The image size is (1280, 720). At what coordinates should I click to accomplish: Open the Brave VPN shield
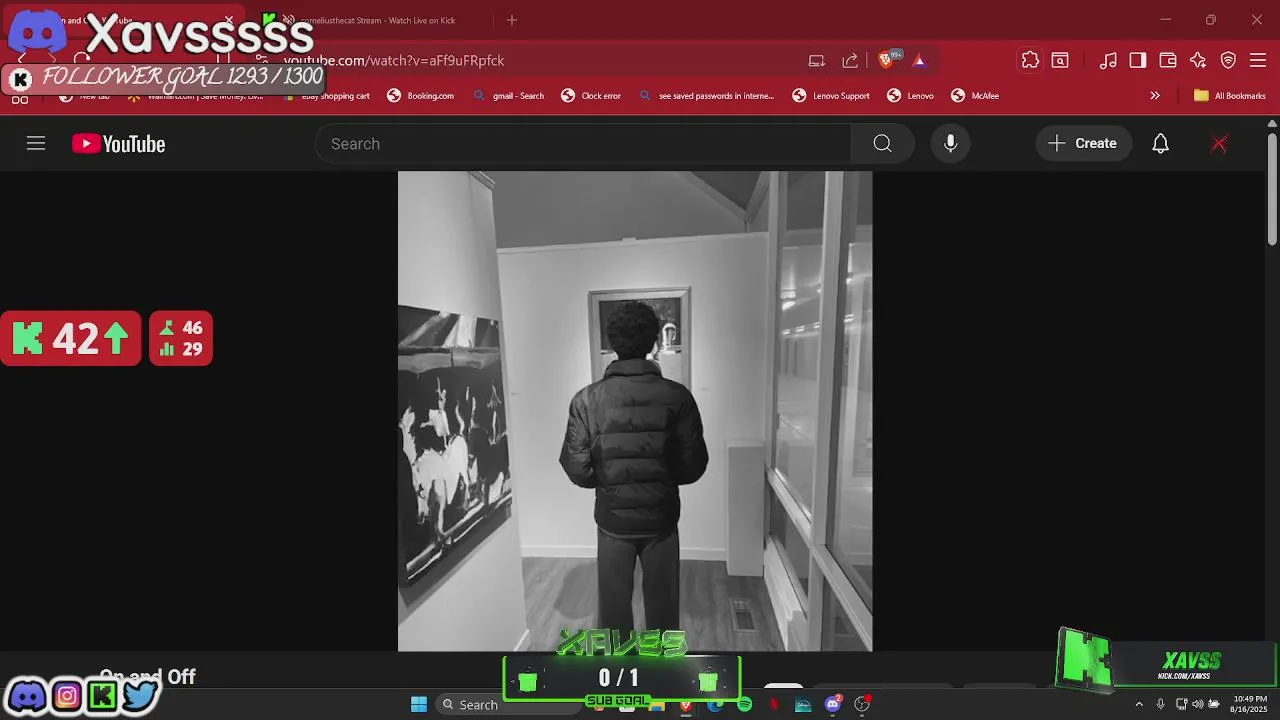coord(1229,61)
